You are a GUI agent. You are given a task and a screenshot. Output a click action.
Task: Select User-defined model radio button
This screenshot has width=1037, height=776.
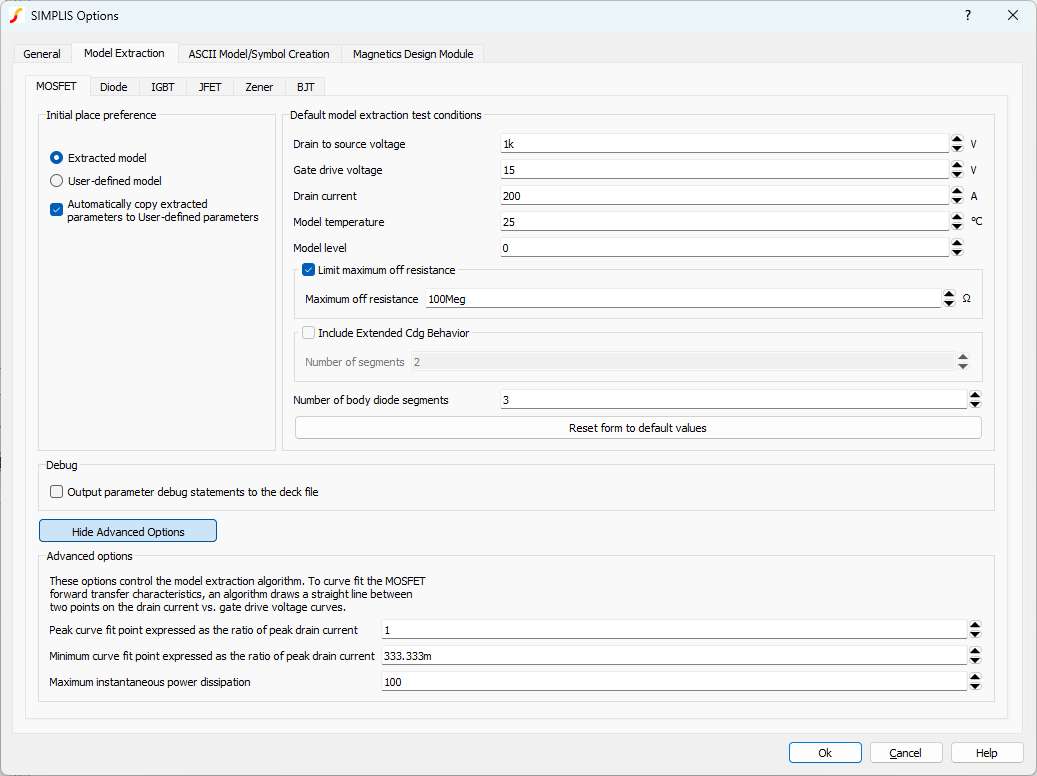pos(57,181)
